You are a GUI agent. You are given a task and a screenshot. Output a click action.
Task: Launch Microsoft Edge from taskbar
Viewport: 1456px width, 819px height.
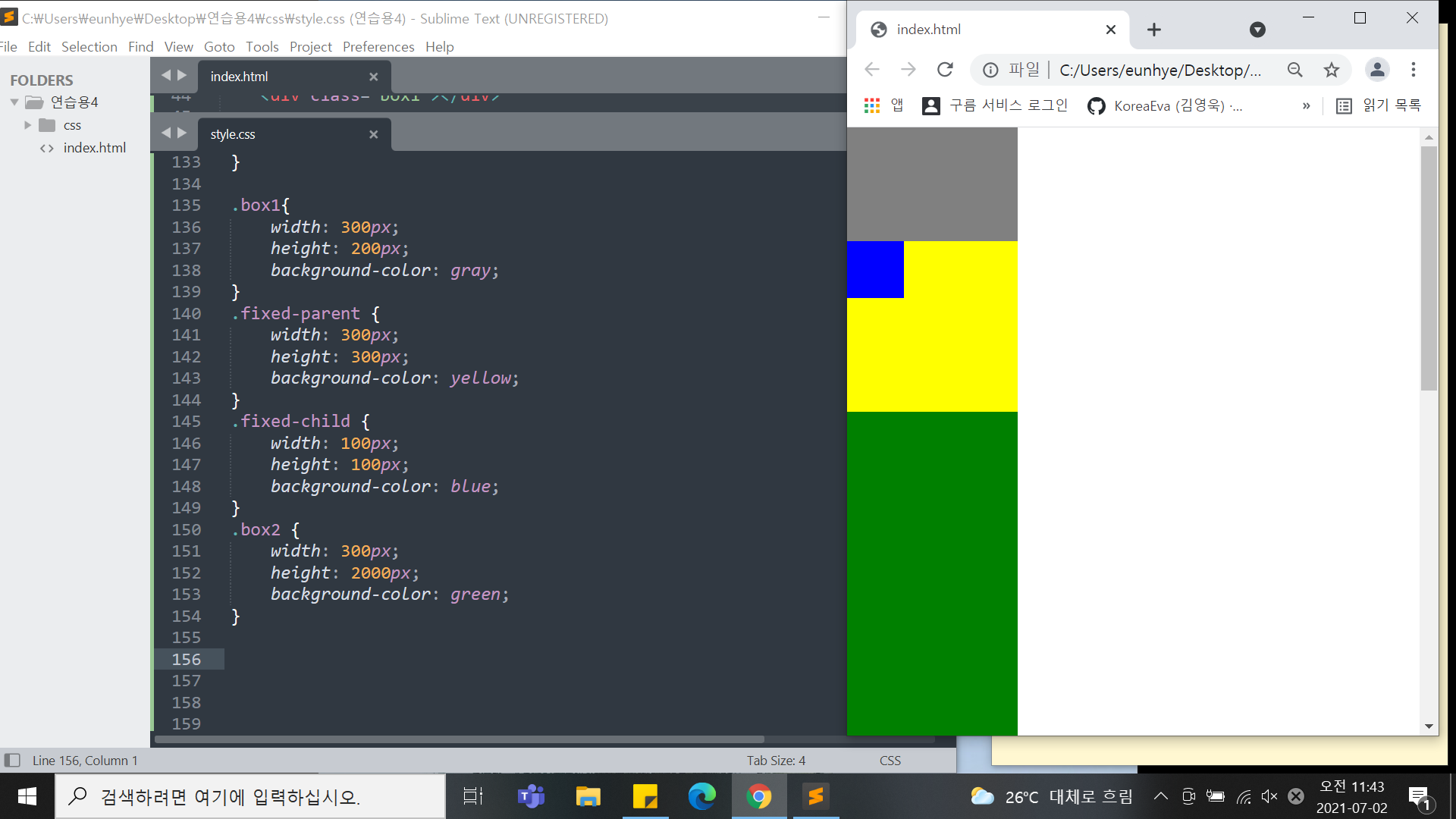(701, 796)
